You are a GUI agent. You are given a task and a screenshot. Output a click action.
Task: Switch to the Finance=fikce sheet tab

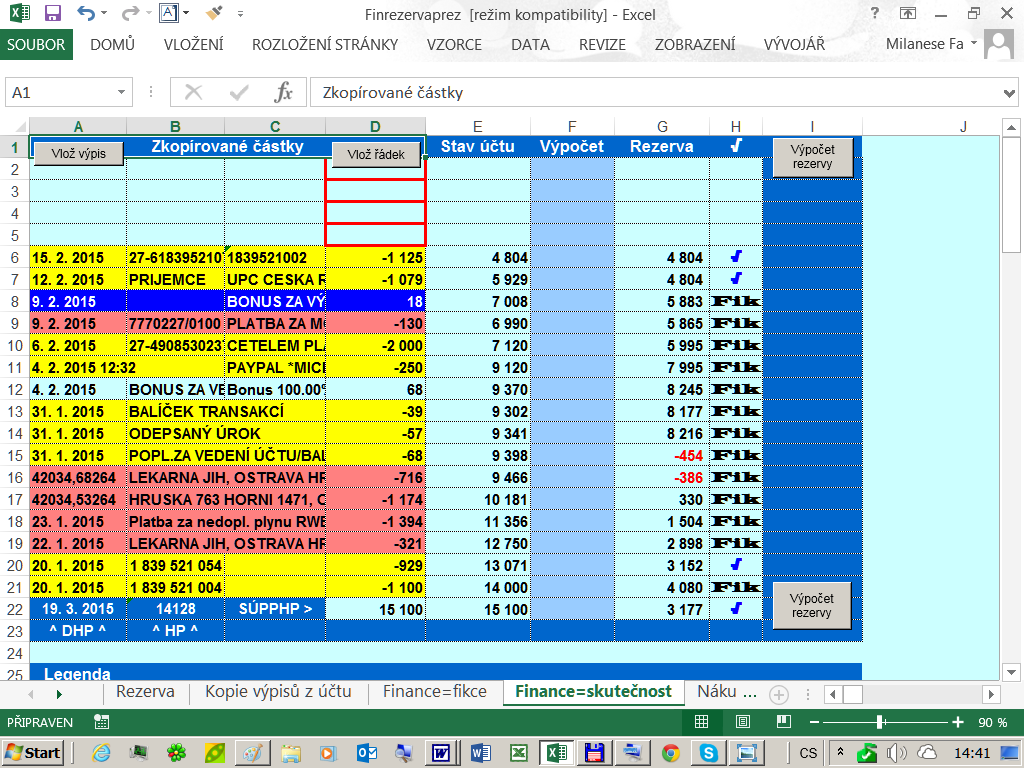tap(435, 691)
